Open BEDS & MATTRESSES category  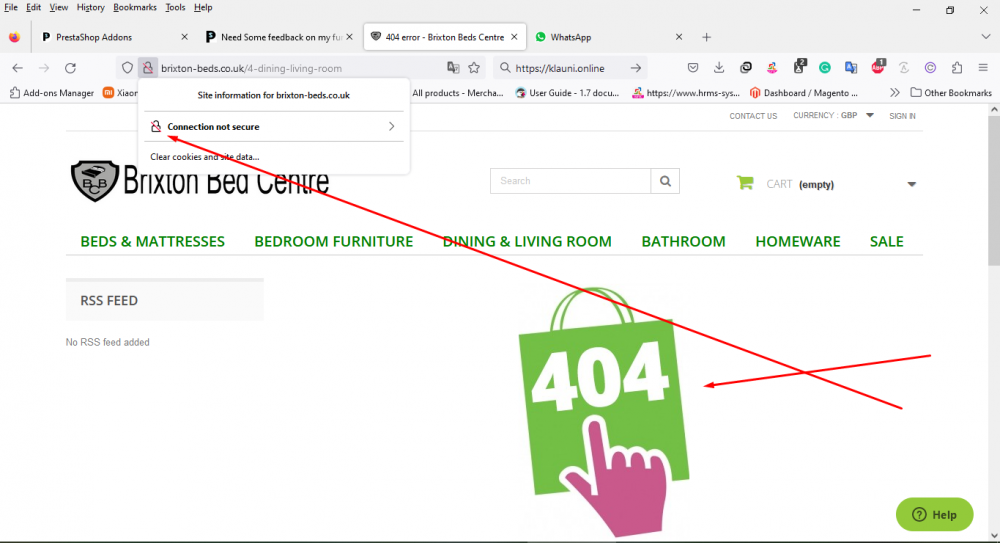pyautogui.click(x=152, y=241)
